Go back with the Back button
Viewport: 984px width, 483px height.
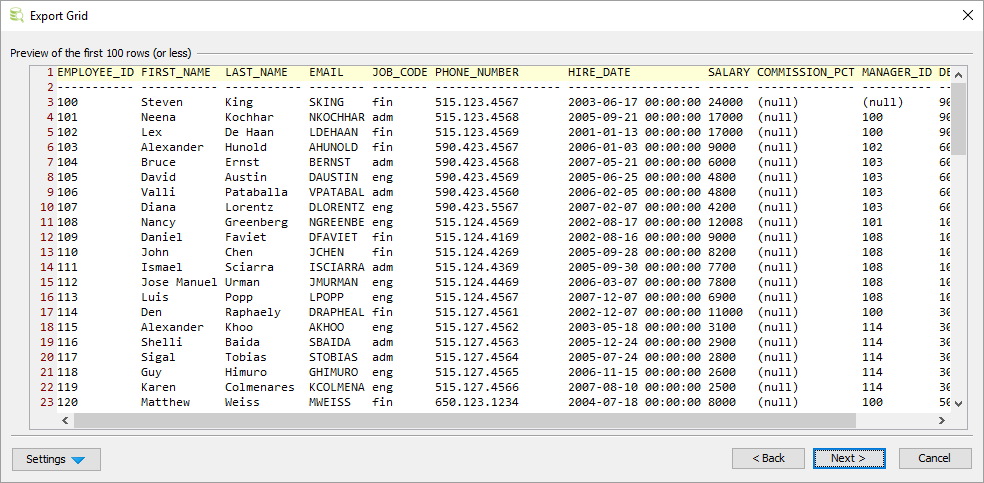point(768,458)
